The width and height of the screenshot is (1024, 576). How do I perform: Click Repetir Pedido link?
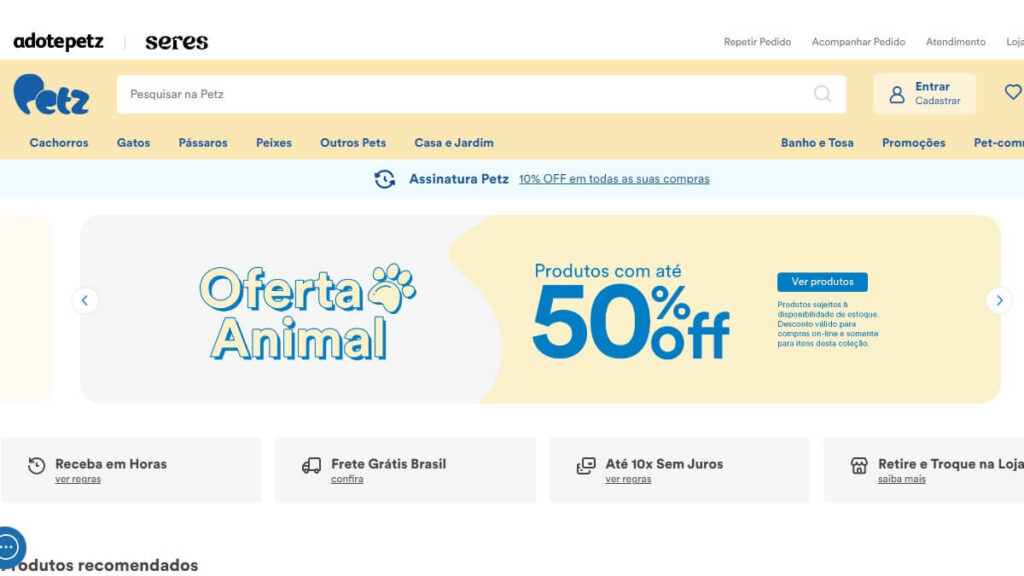pos(757,42)
